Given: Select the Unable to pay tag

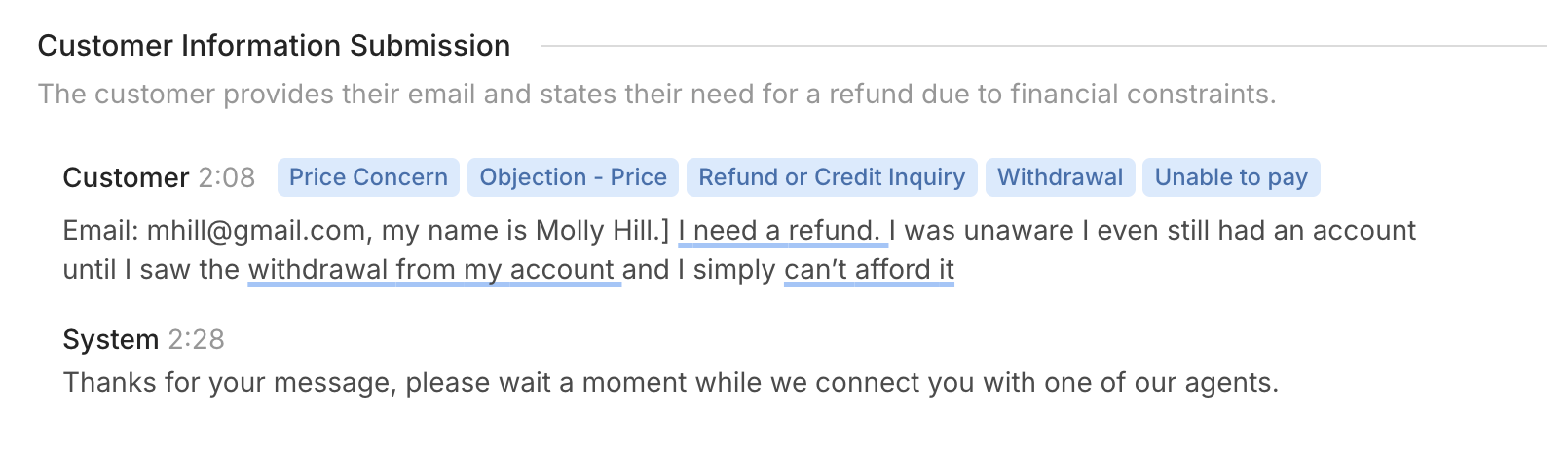Looking at the screenshot, I should pos(1231,177).
